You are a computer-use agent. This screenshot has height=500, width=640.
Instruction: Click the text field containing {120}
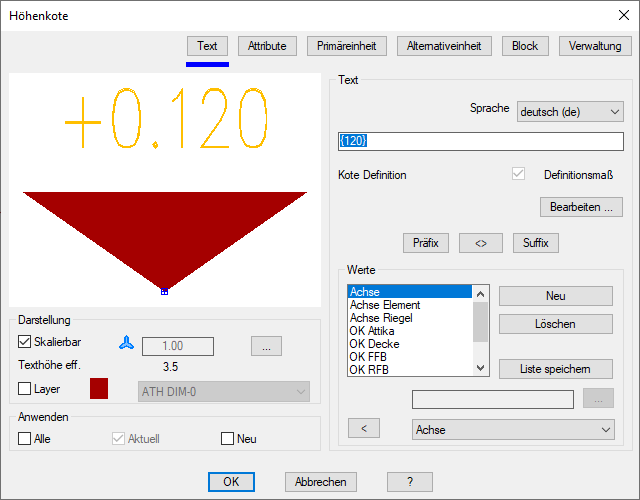click(x=481, y=141)
